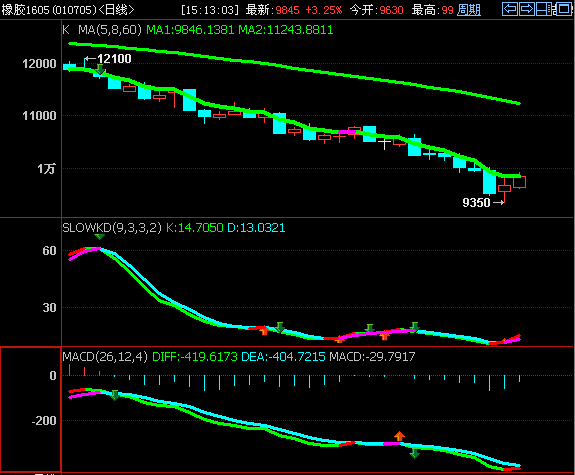
Task: Select the MA(5,8,60) indicator label
Action: (110, 30)
